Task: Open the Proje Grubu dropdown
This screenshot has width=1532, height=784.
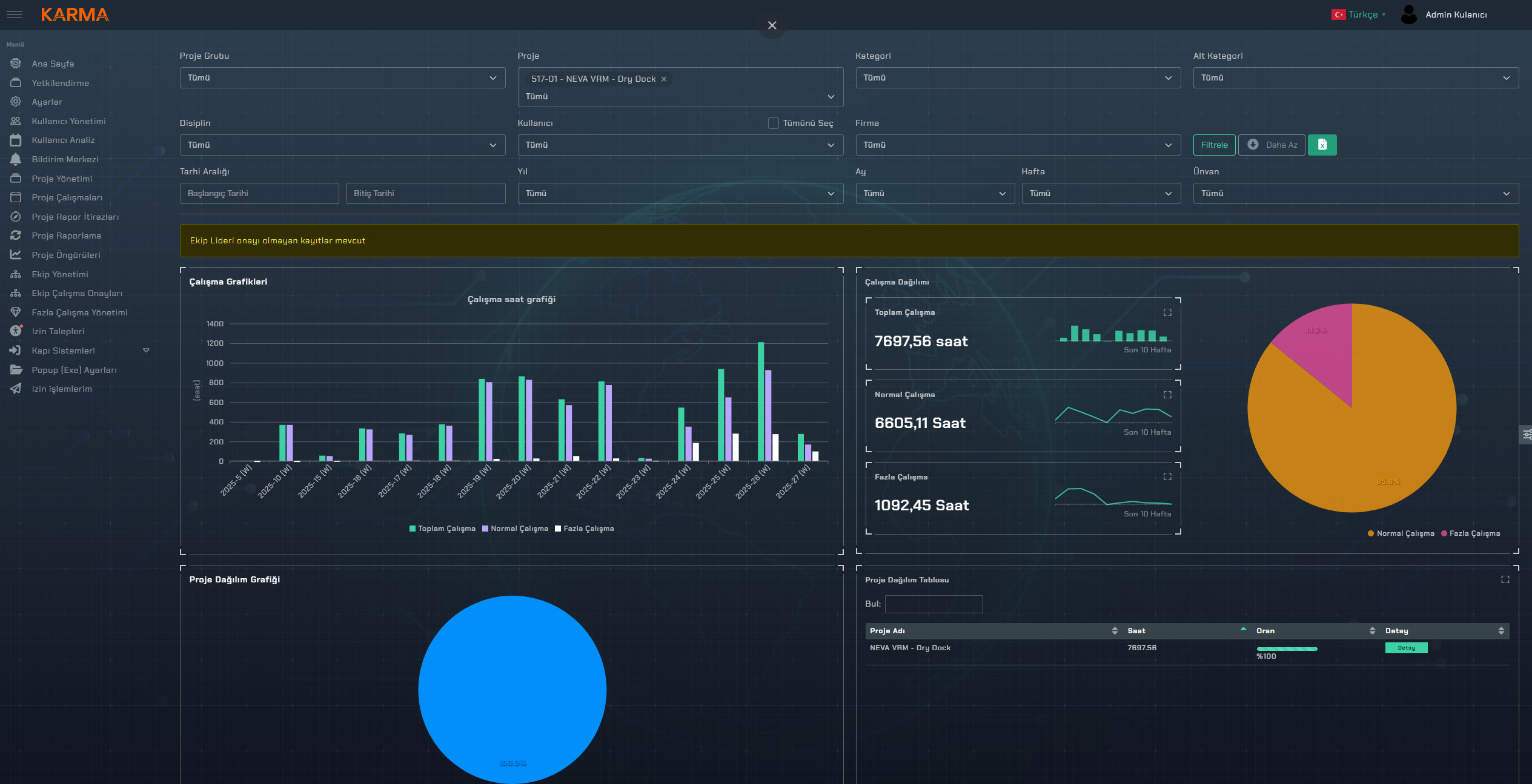Action: (x=342, y=78)
